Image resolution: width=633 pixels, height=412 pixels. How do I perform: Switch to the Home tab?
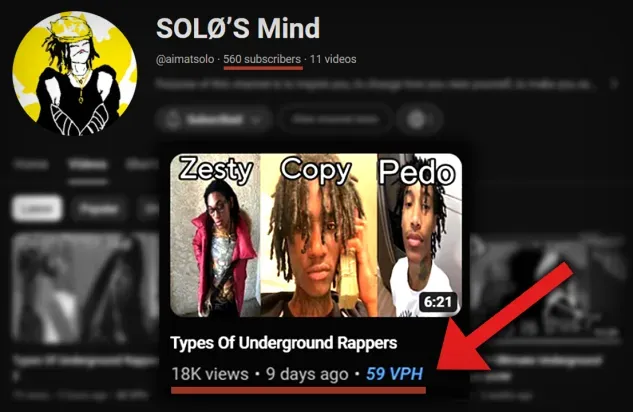(x=31, y=165)
